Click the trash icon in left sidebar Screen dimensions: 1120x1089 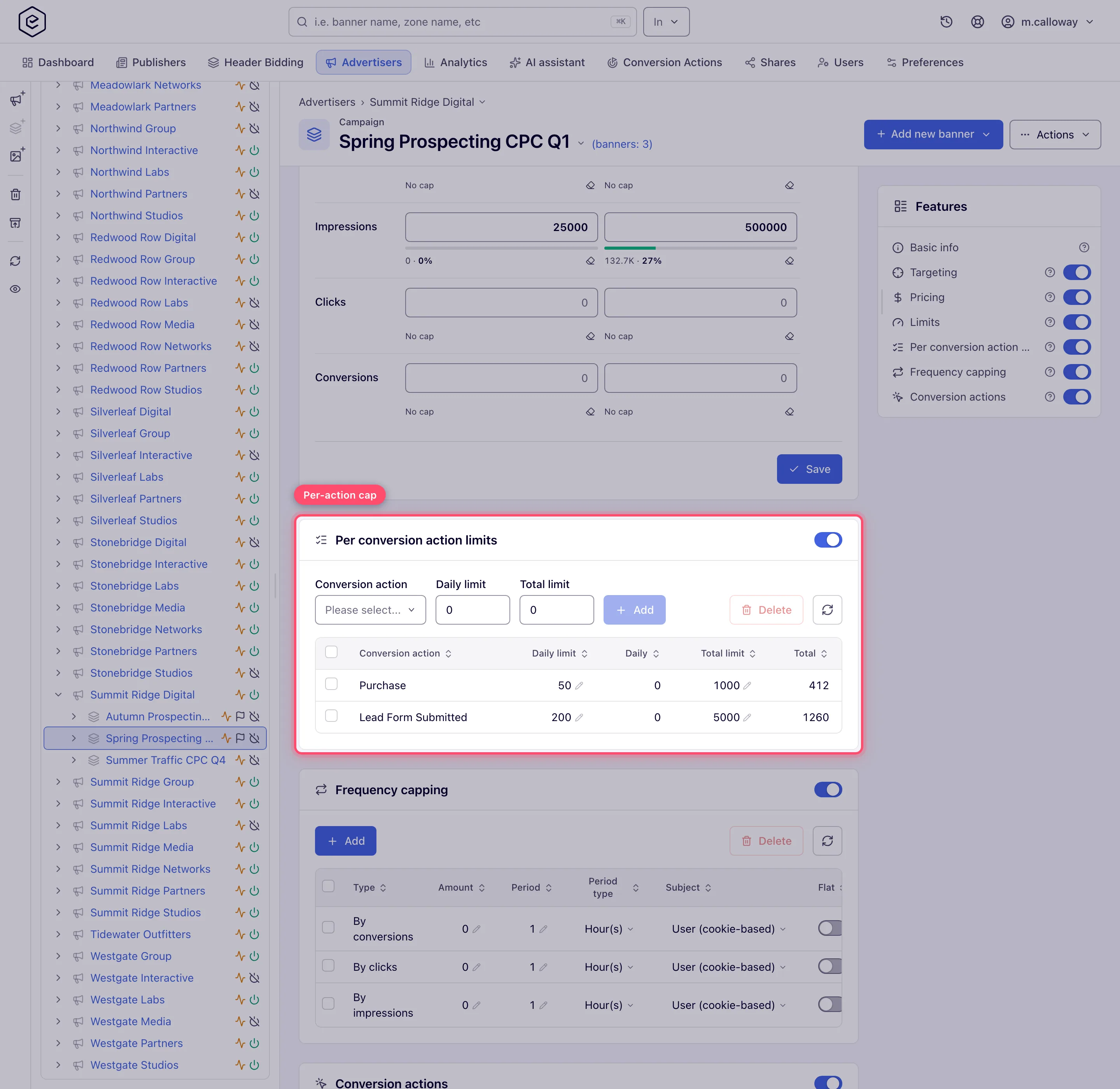coord(16,194)
